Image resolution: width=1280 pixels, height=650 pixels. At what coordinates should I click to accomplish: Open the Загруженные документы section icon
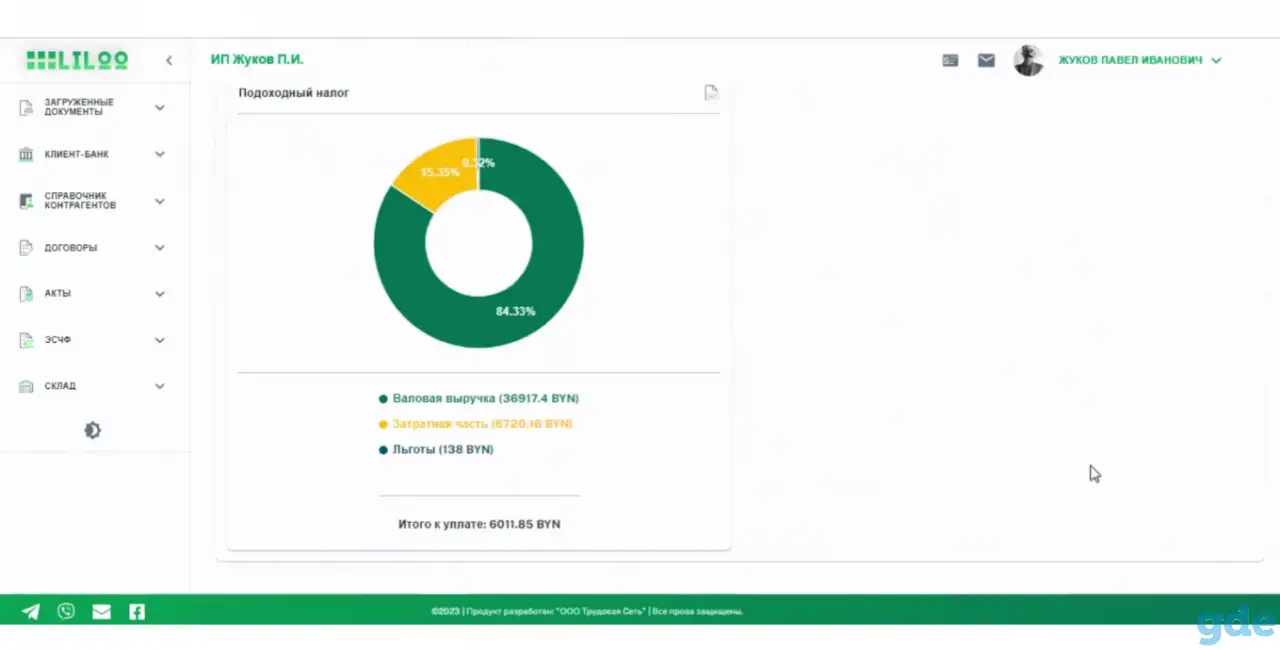click(26, 107)
